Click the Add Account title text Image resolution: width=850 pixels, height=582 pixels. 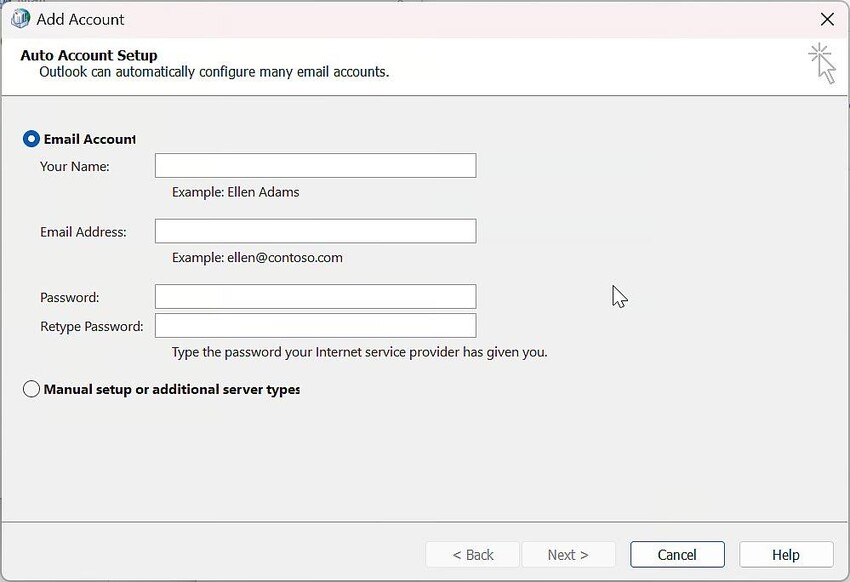point(80,18)
